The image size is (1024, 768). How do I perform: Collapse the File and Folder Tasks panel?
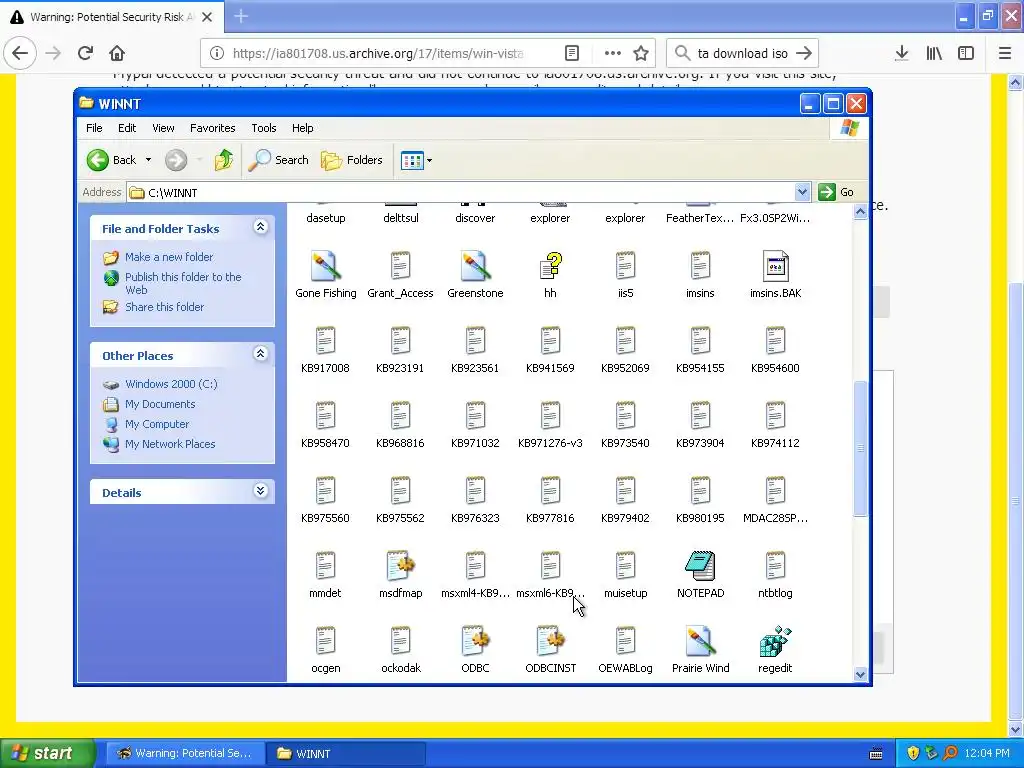pyautogui.click(x=261, y=227)
